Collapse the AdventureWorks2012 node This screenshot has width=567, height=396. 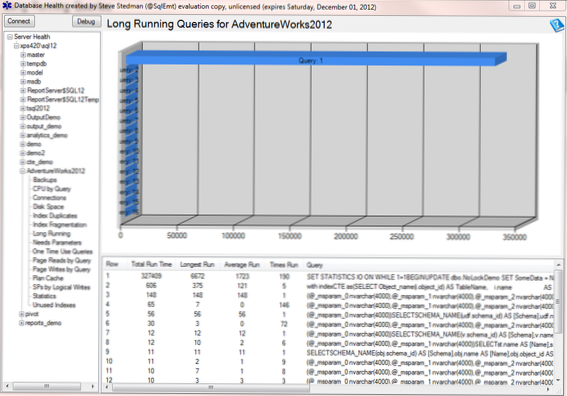click(x=23, y=171)
